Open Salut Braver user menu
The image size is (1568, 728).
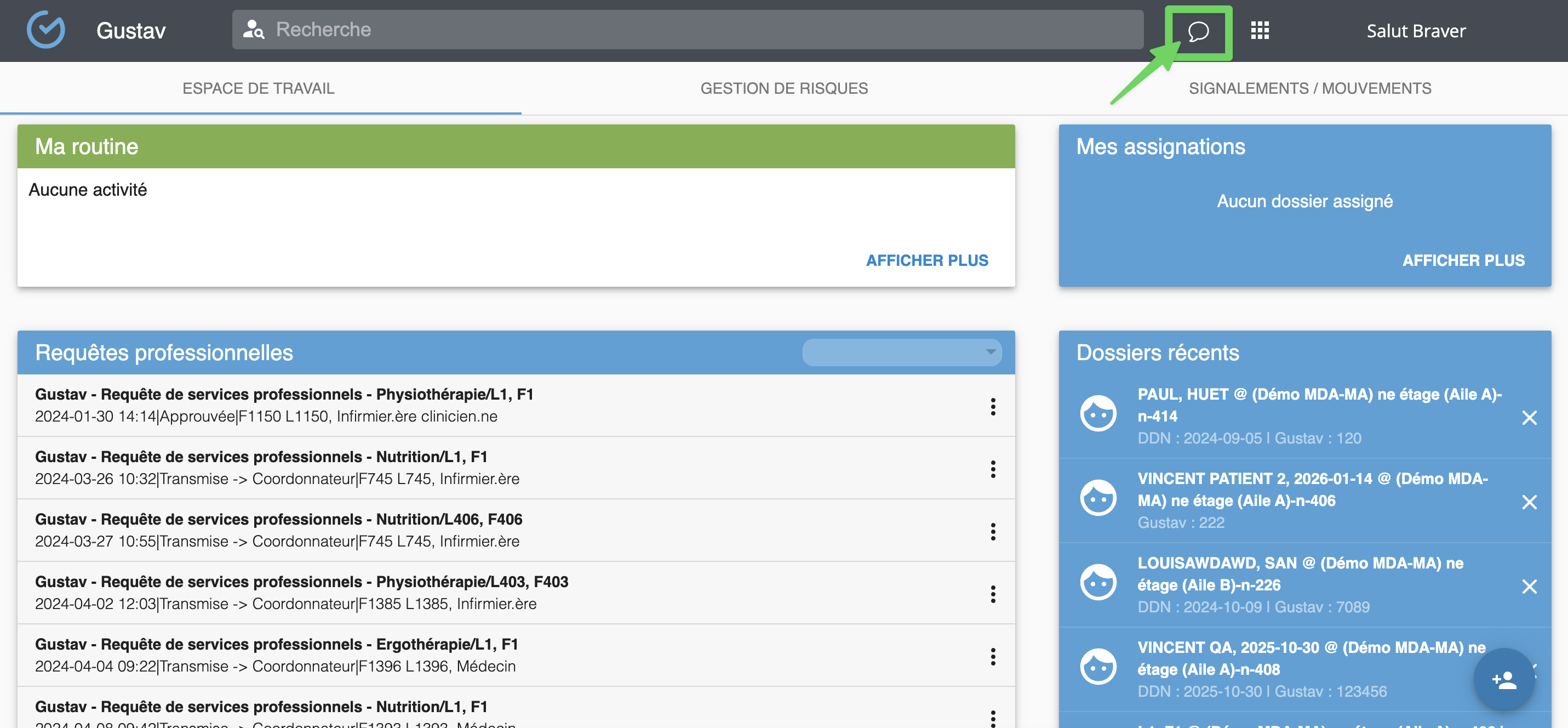click(1415, 31)
